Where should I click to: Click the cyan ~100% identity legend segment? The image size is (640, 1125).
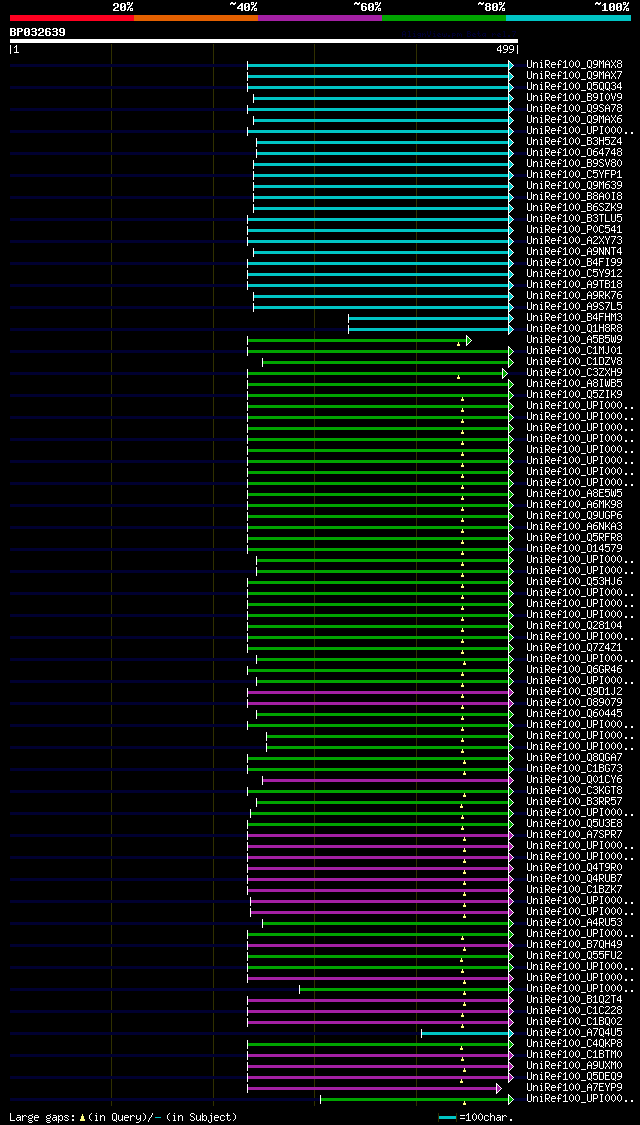click(x=568, y=17)
